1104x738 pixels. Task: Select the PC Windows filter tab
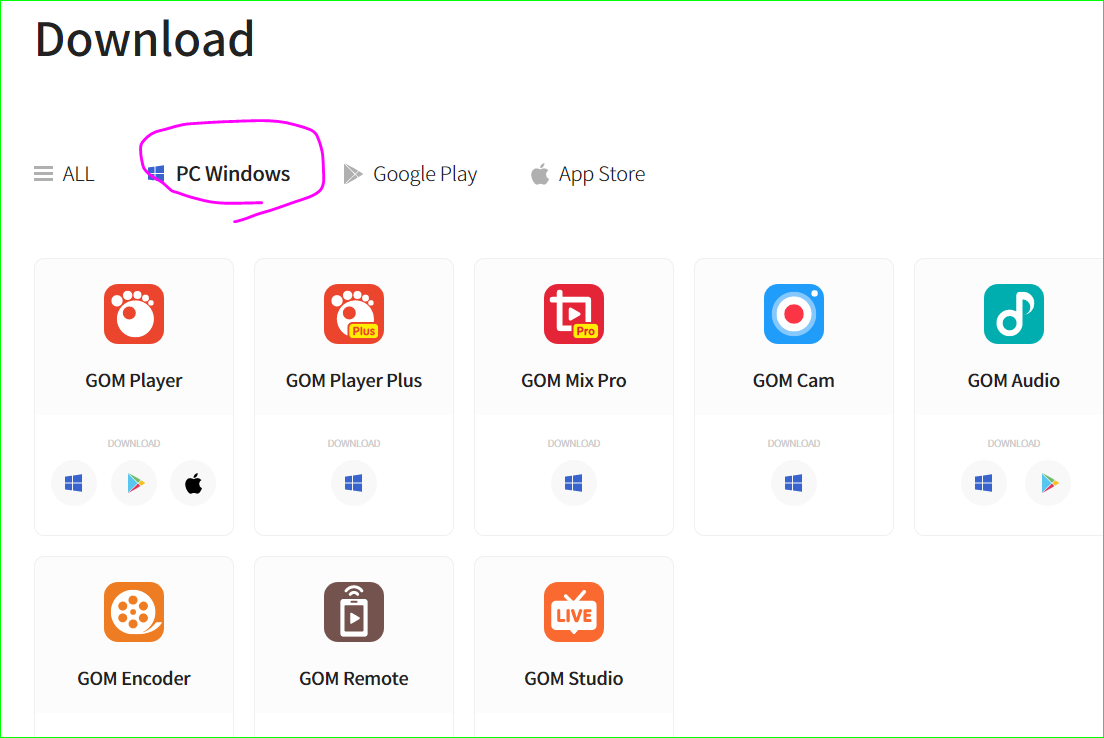point(219,174)
